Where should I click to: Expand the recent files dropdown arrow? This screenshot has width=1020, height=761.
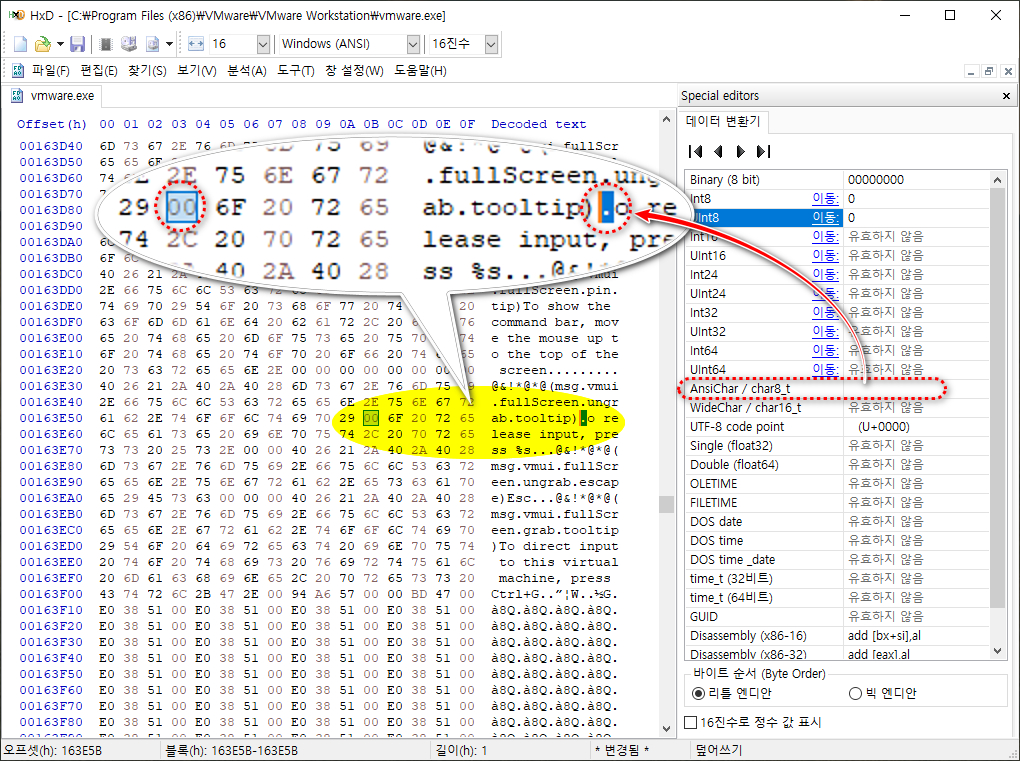pyautogui.click(x=60, y=44)
